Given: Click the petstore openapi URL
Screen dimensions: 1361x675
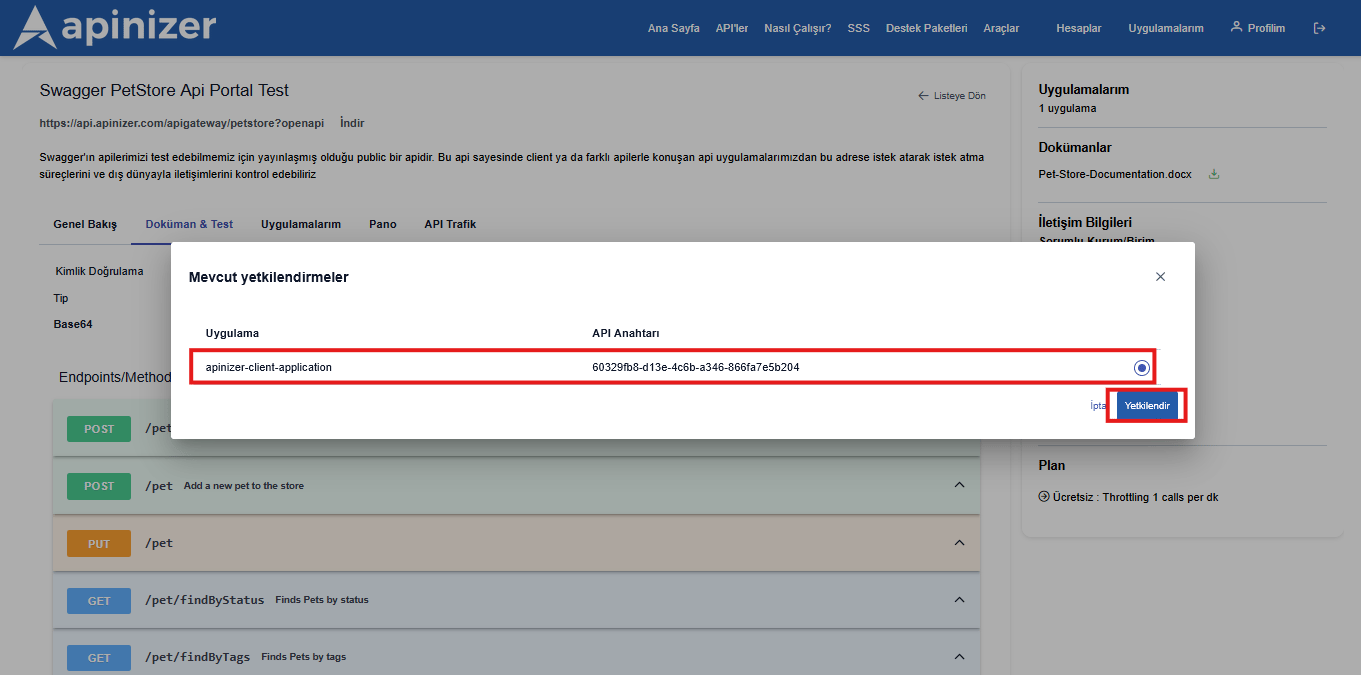Looking at the screenshot, I should pyautogui.click(x=182, y=123).
